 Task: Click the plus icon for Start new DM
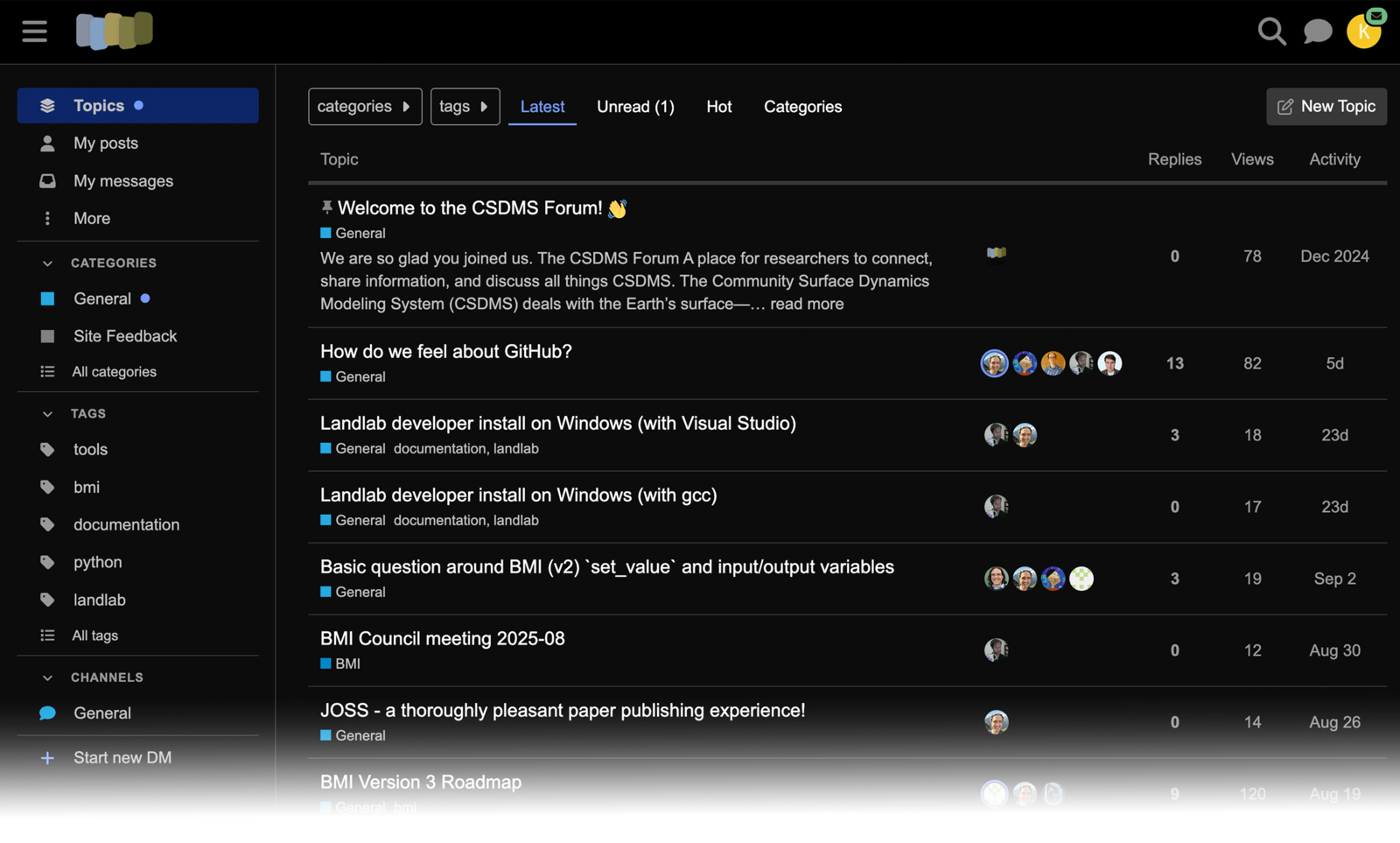[x=47, y=758]
